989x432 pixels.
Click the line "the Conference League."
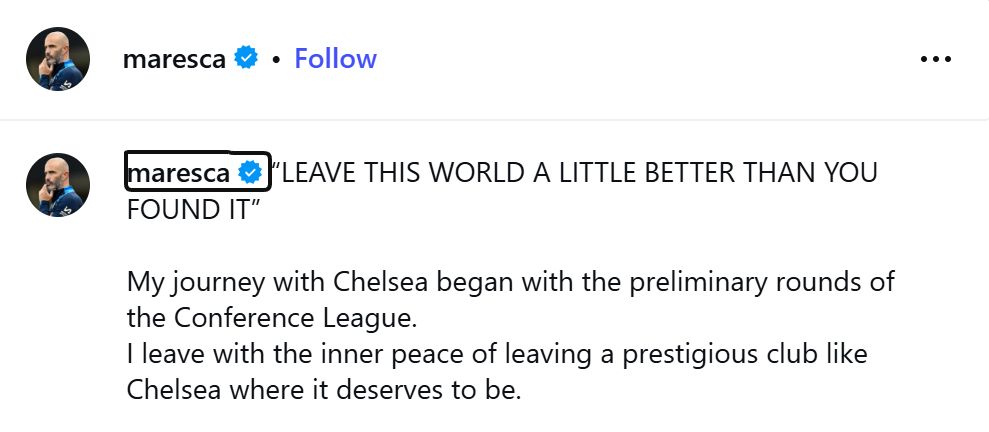[270, 319]
